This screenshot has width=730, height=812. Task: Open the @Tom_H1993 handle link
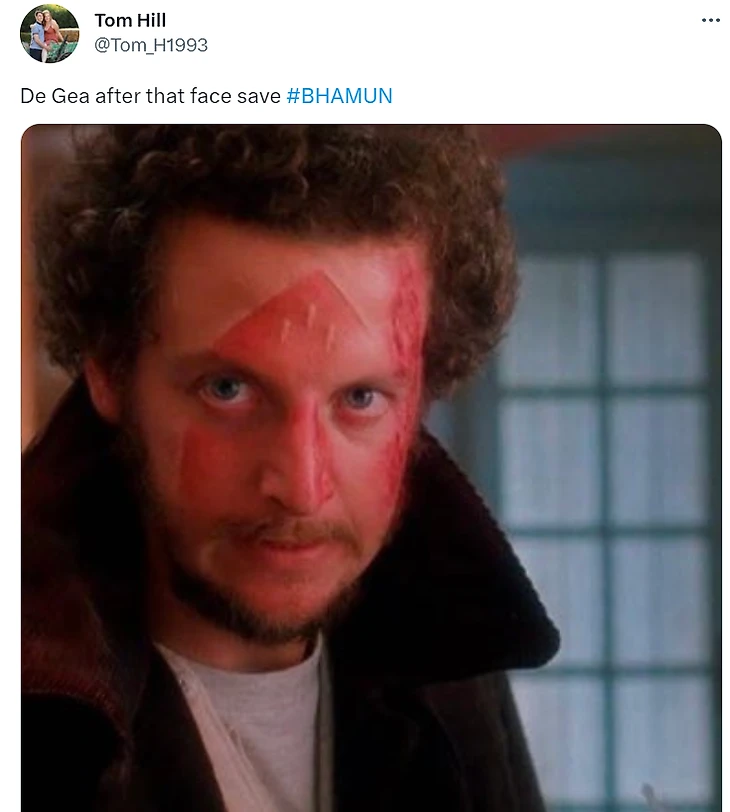151,45
